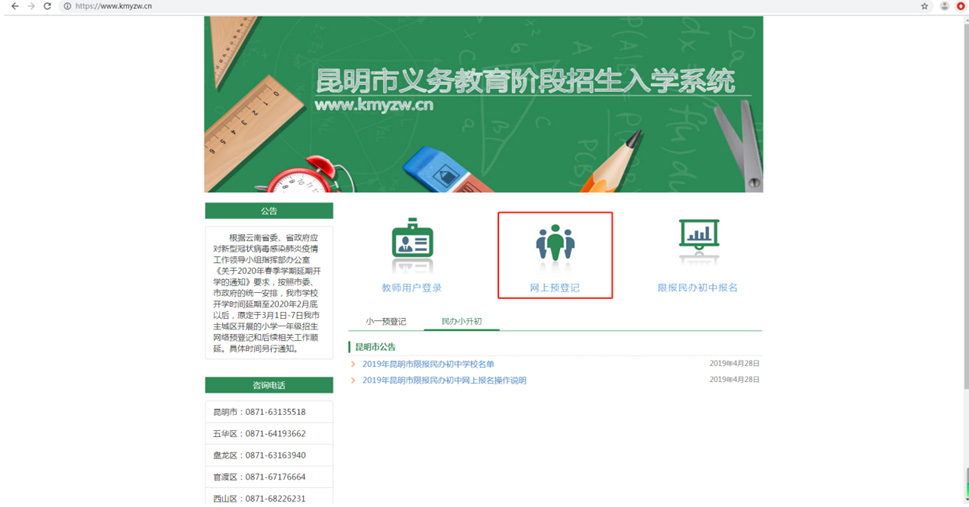
Task: Click the address bar URL field
Action: [400, 7]
